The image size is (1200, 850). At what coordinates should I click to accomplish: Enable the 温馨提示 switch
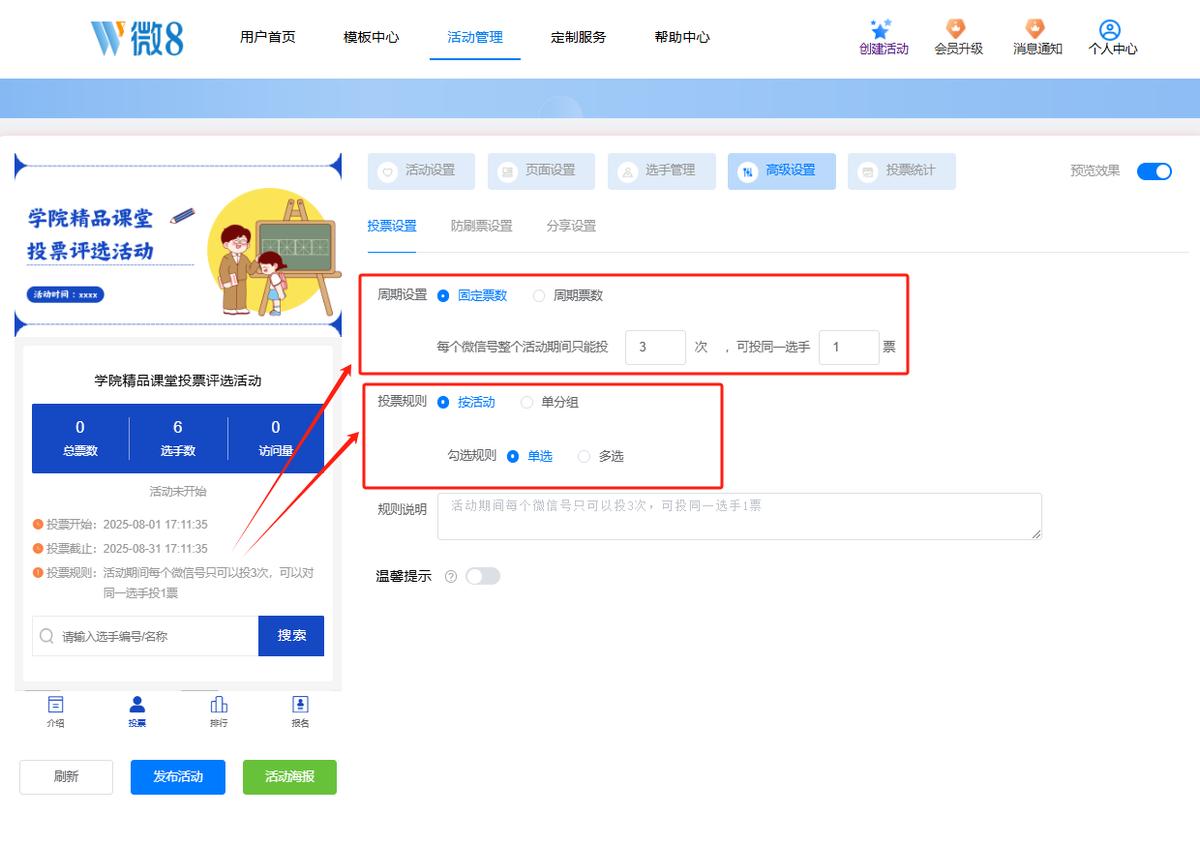tap(482, 576)
